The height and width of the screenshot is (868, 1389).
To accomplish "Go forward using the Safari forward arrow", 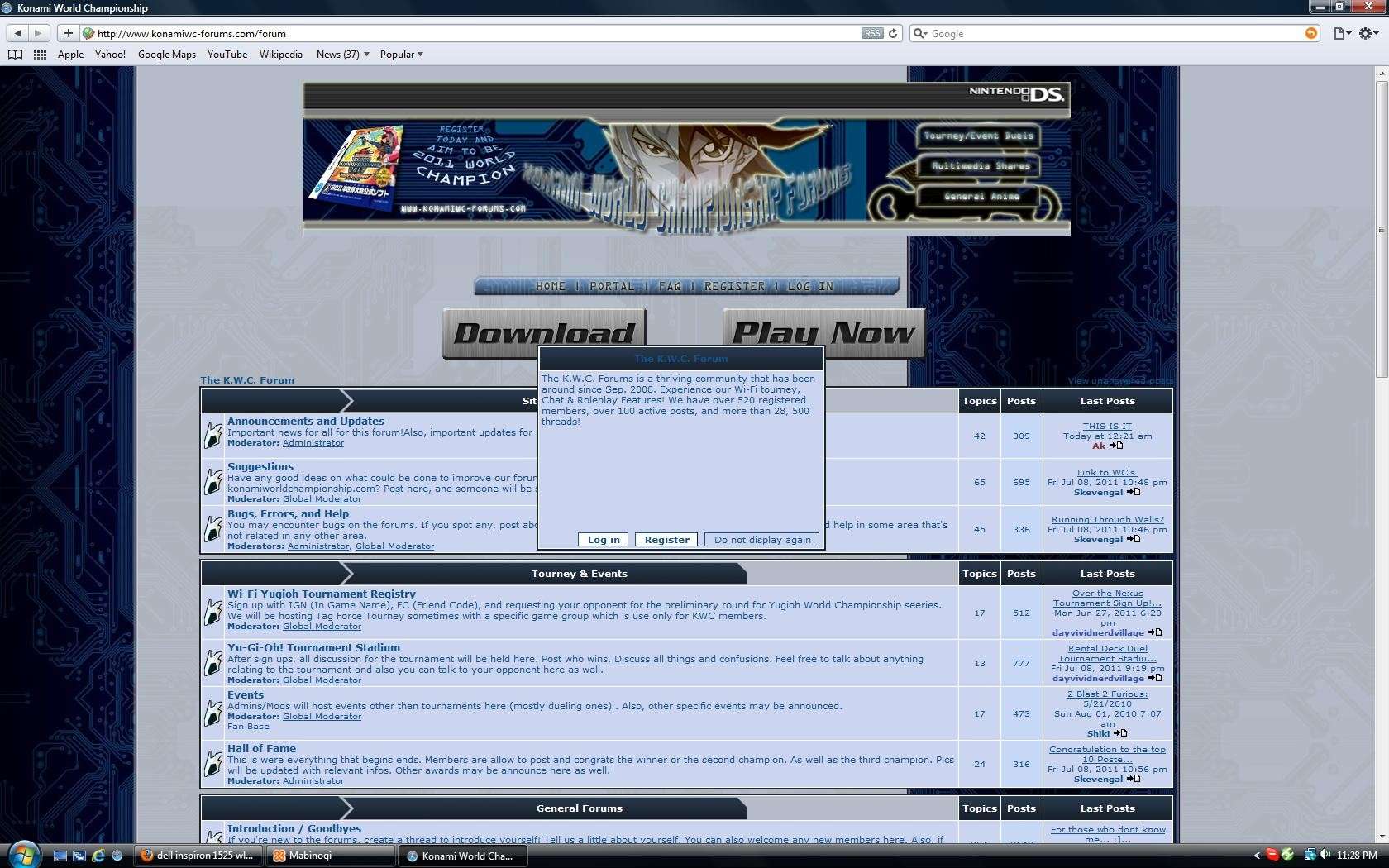I will click(38, 33).
